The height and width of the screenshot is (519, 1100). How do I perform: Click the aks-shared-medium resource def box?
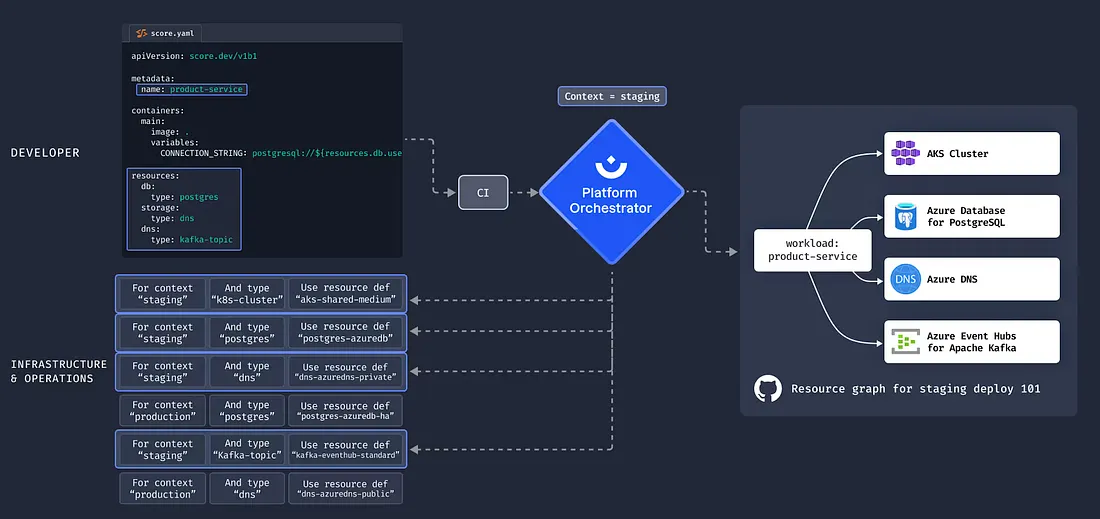click(x=346, y=294)
